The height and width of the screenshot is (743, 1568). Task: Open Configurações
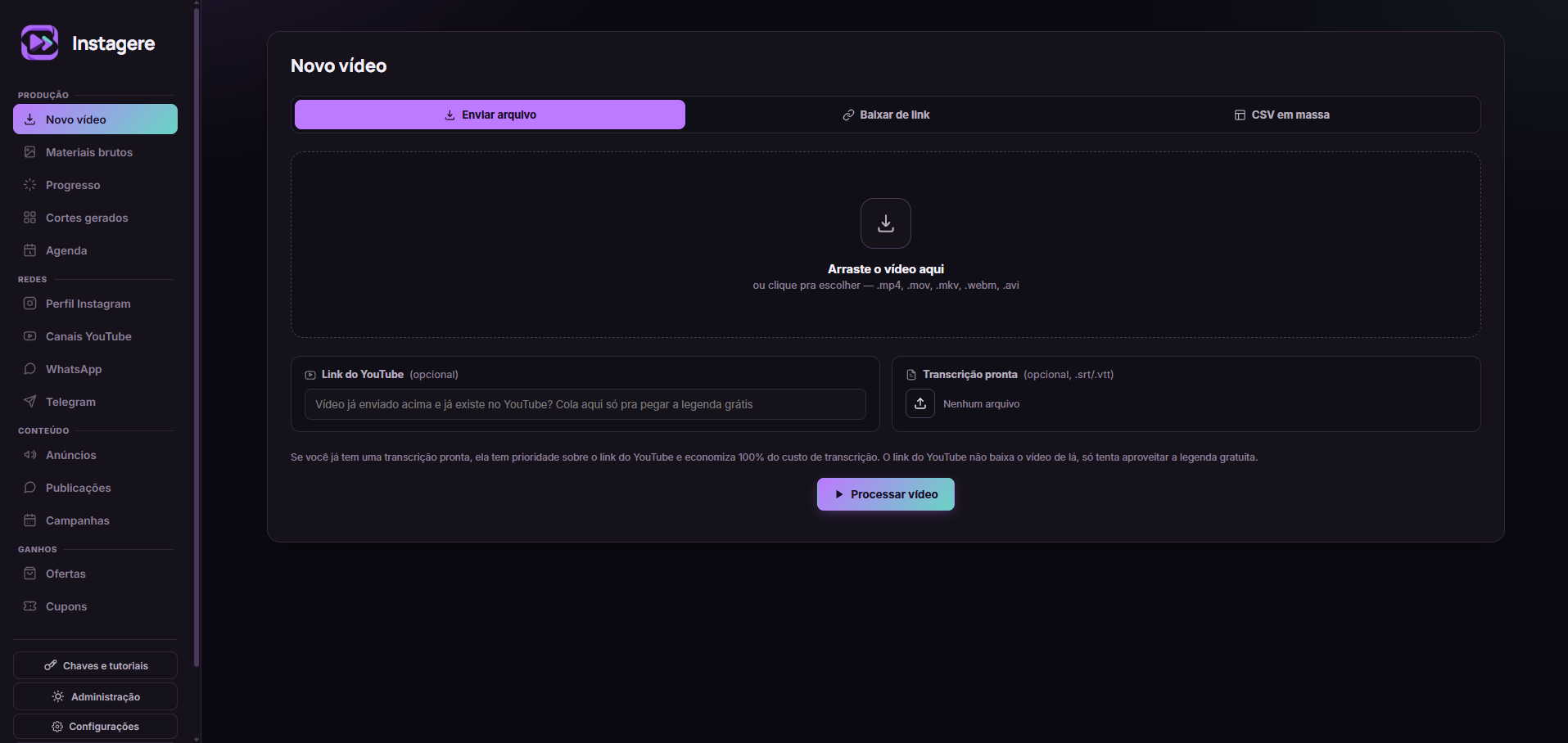pos(95,727)
